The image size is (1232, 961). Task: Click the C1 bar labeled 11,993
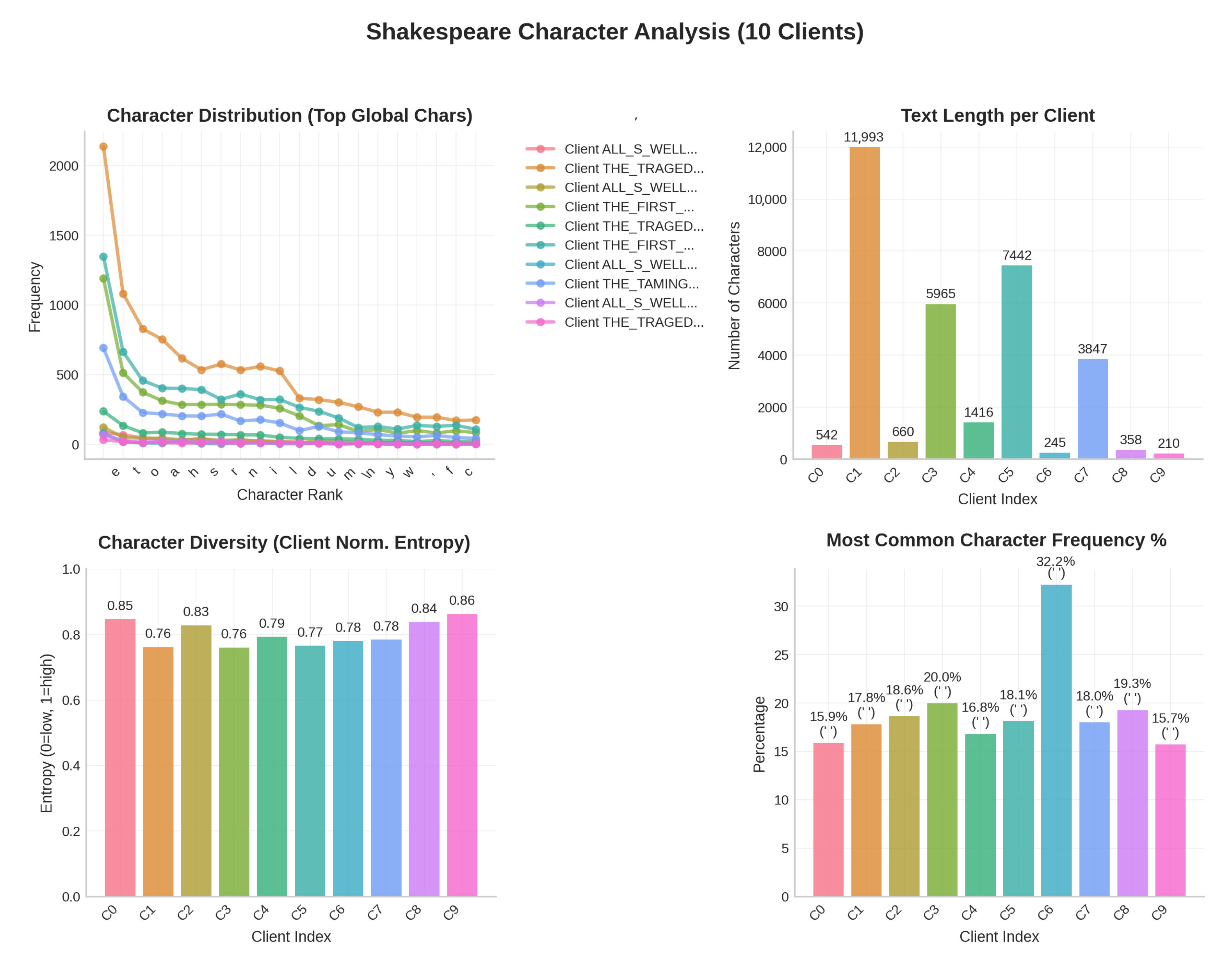864,303
